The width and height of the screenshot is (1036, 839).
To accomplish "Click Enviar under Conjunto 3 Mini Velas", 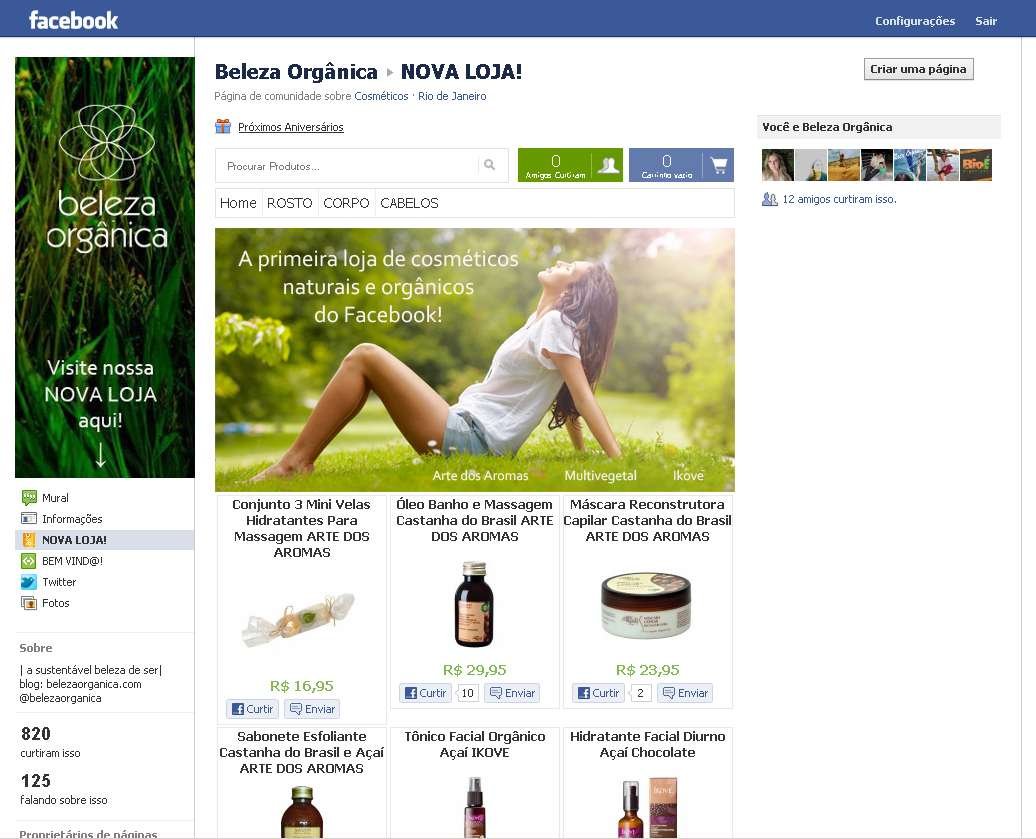I will (313, 709).
